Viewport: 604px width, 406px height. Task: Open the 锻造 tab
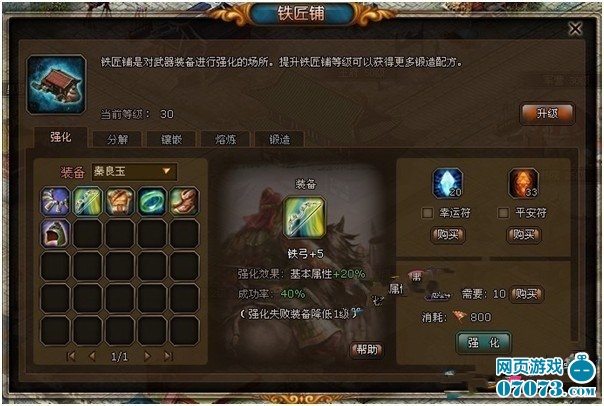280,139
